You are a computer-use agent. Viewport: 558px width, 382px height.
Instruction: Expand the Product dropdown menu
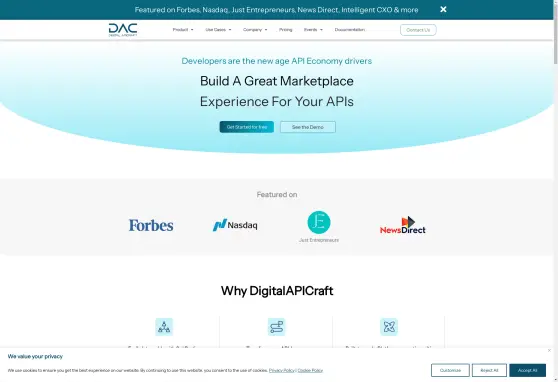(183, 30)
